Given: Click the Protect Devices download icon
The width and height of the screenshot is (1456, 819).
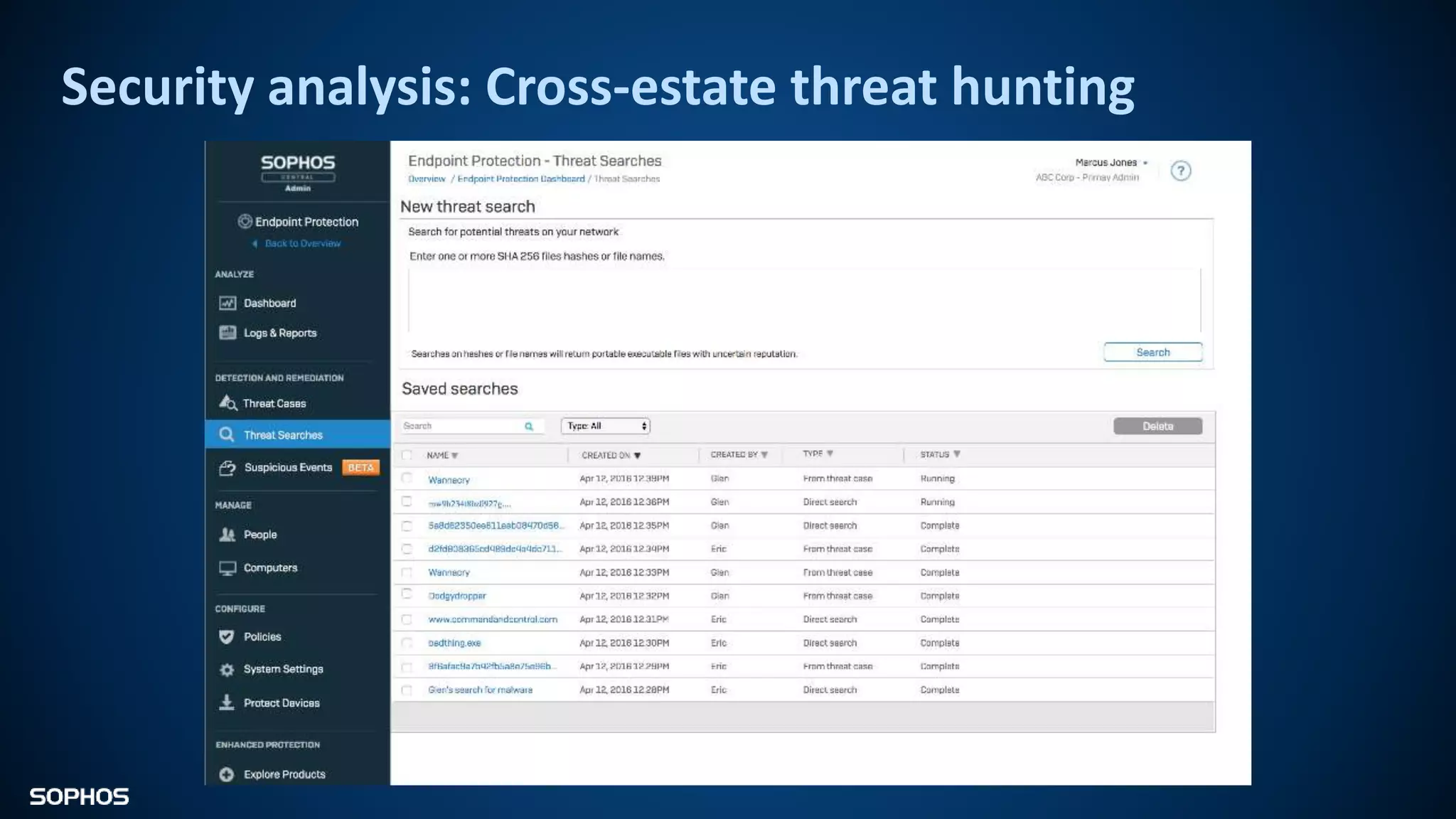Looking at the screenshot, I should [x=227, y=702].
